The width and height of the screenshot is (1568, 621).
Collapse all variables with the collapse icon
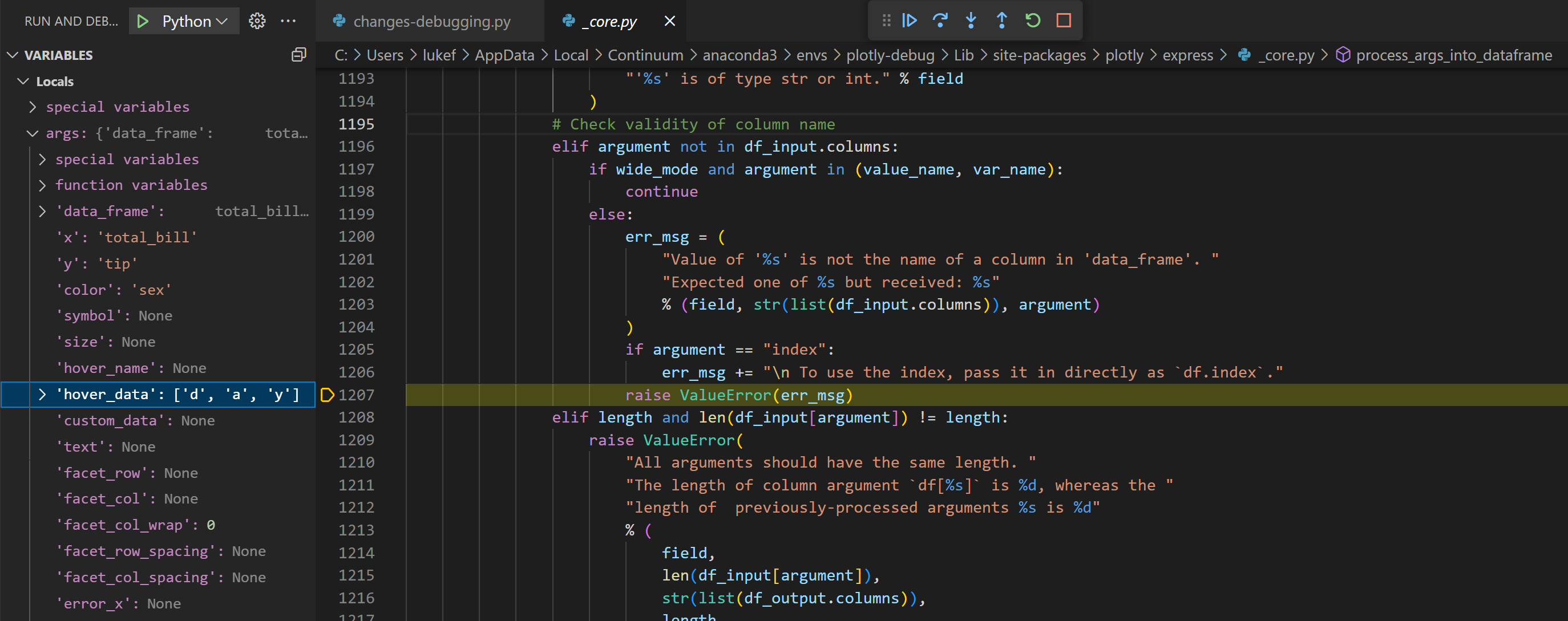point(298,55)
